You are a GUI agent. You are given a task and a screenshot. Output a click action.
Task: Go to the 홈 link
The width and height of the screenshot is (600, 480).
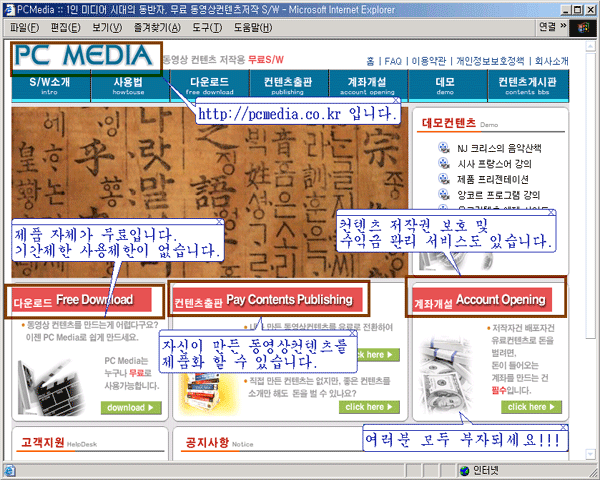click(x=370, y=61)
